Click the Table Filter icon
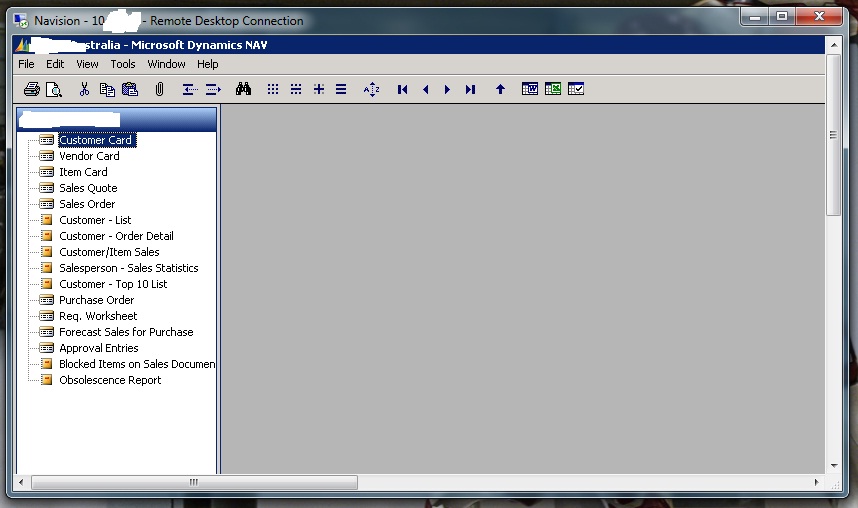This screenshot has width=858, height=508. [x=295, y=89]
